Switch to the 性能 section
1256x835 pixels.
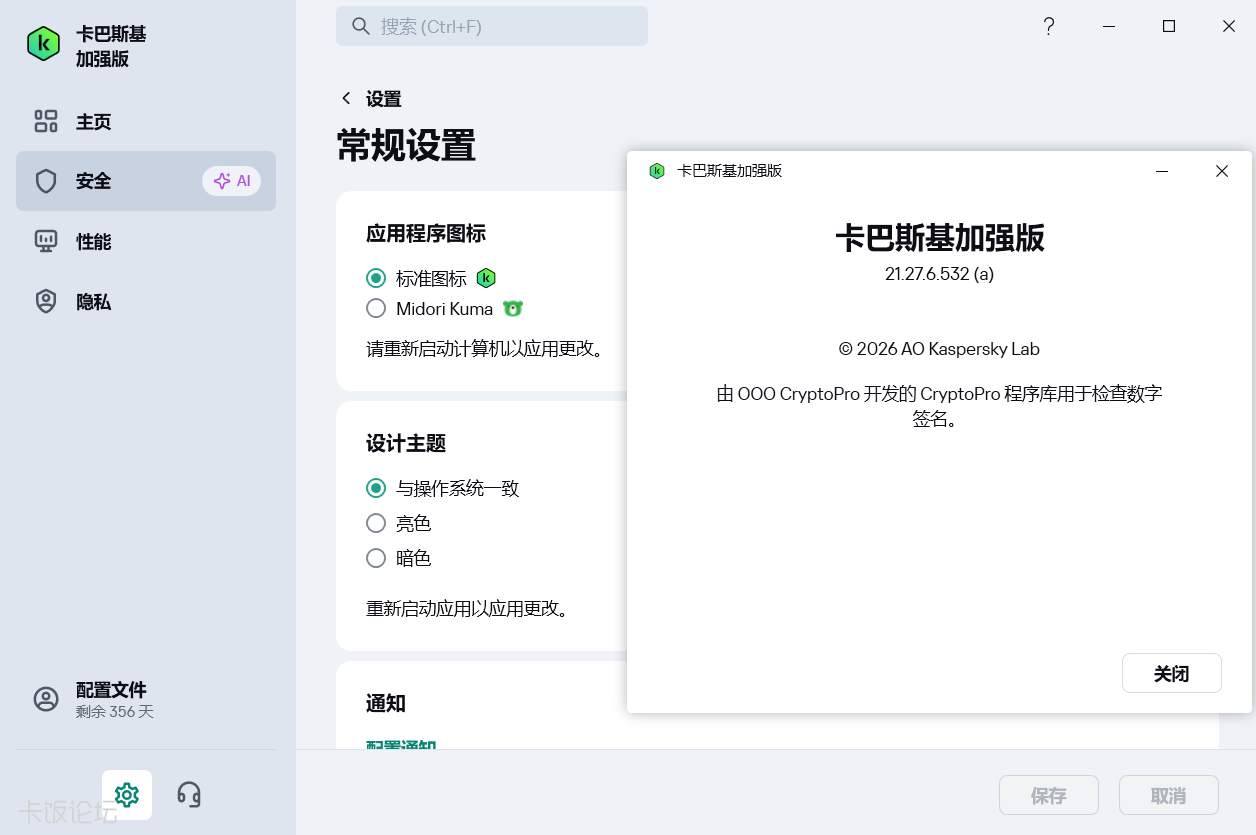[146, 241]
